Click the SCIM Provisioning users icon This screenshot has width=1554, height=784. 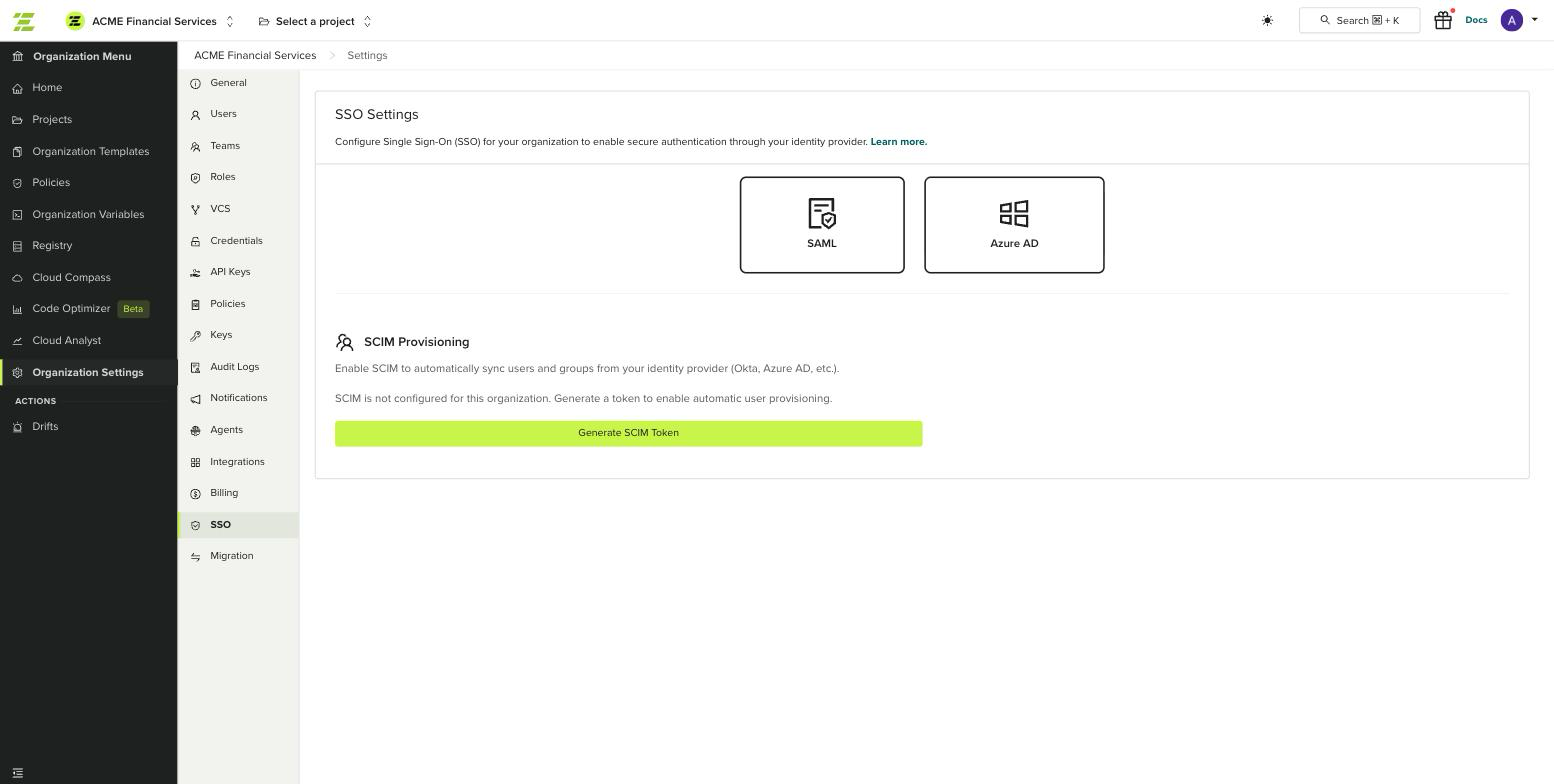pos(345,342)
